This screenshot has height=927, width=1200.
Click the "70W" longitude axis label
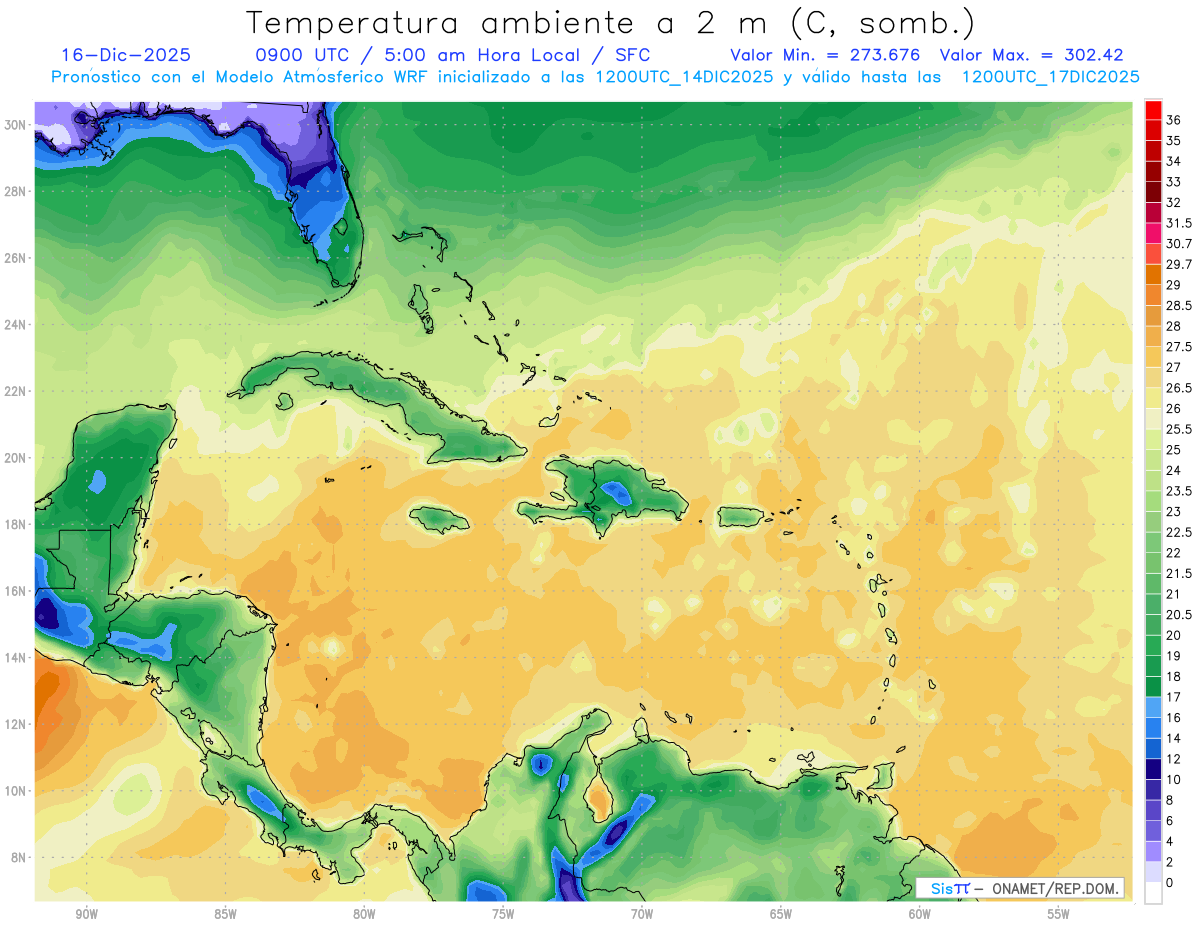(642, 914)
